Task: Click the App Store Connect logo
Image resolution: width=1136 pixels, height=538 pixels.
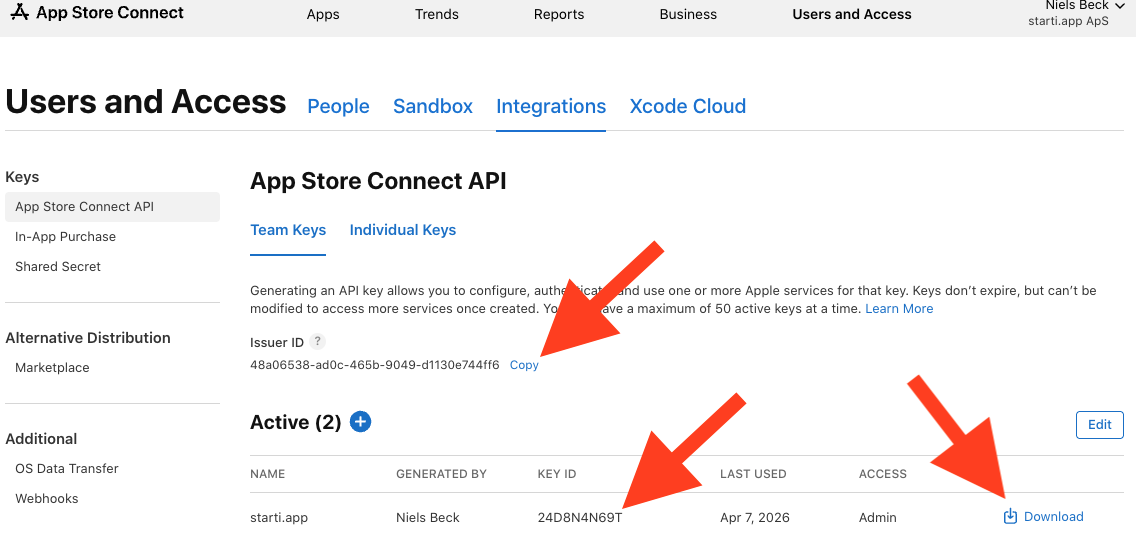Action: 98,13
